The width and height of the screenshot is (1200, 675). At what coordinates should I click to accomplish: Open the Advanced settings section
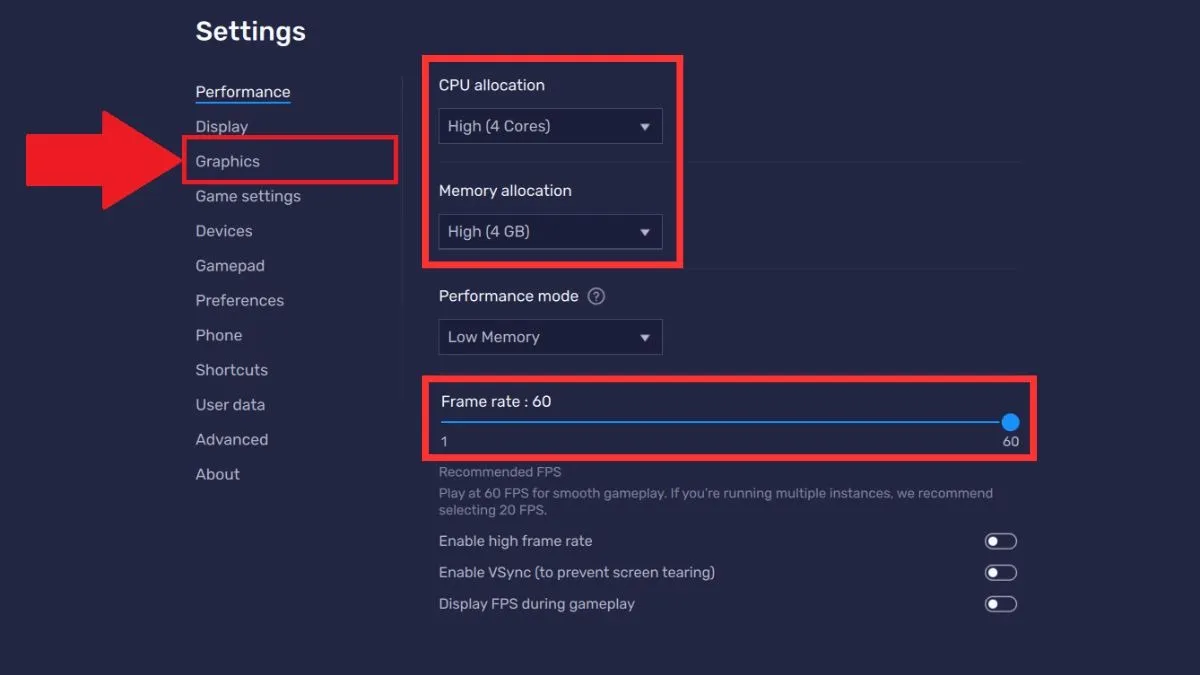(x=231, y=440)
